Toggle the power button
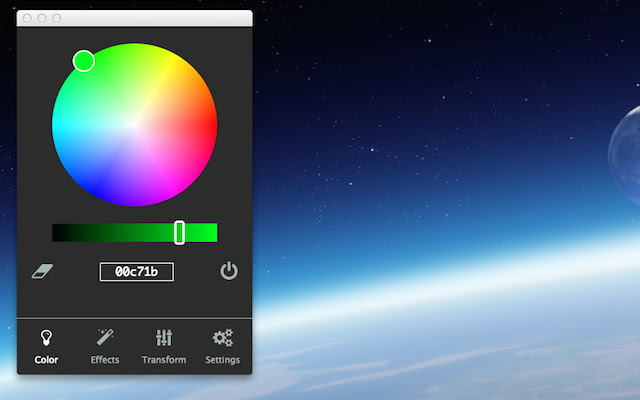This screenshot has width=640, height=400. (x=229, y=271)
